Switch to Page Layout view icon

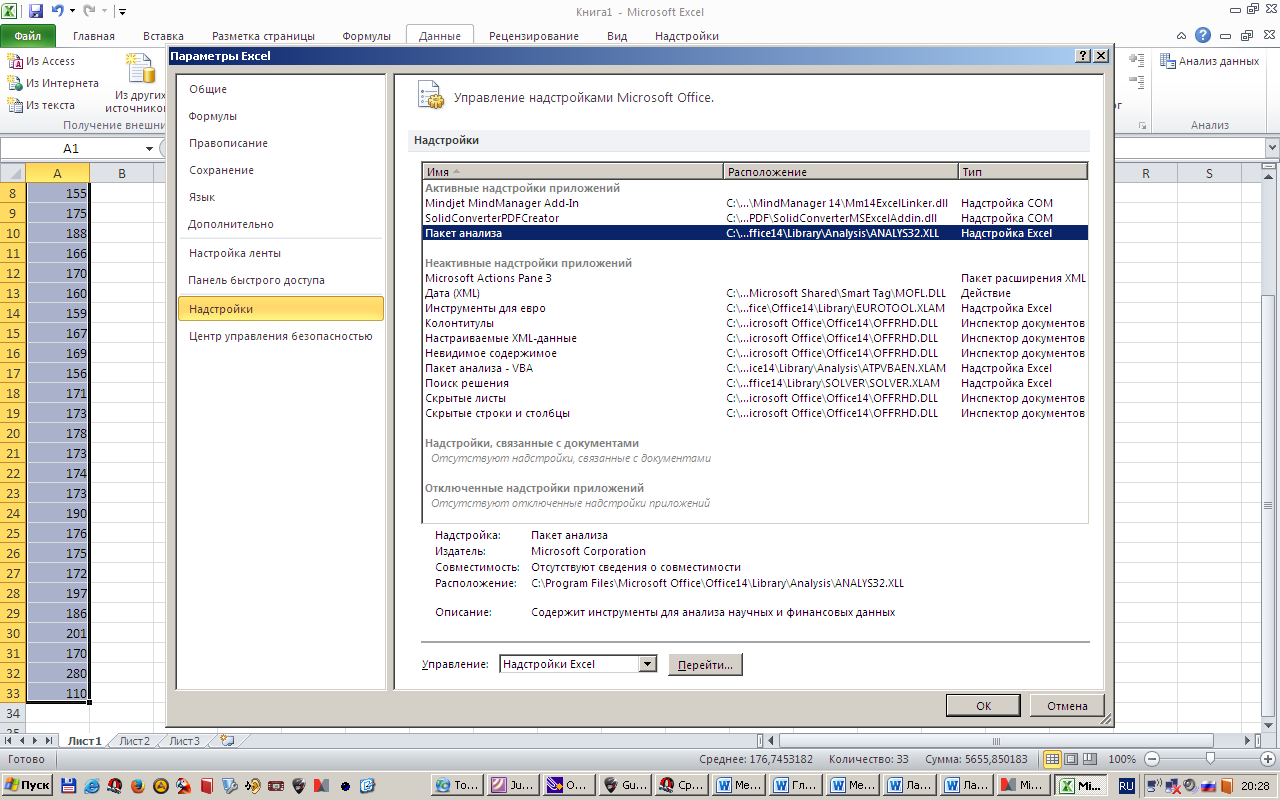[x=1071, y=759]
